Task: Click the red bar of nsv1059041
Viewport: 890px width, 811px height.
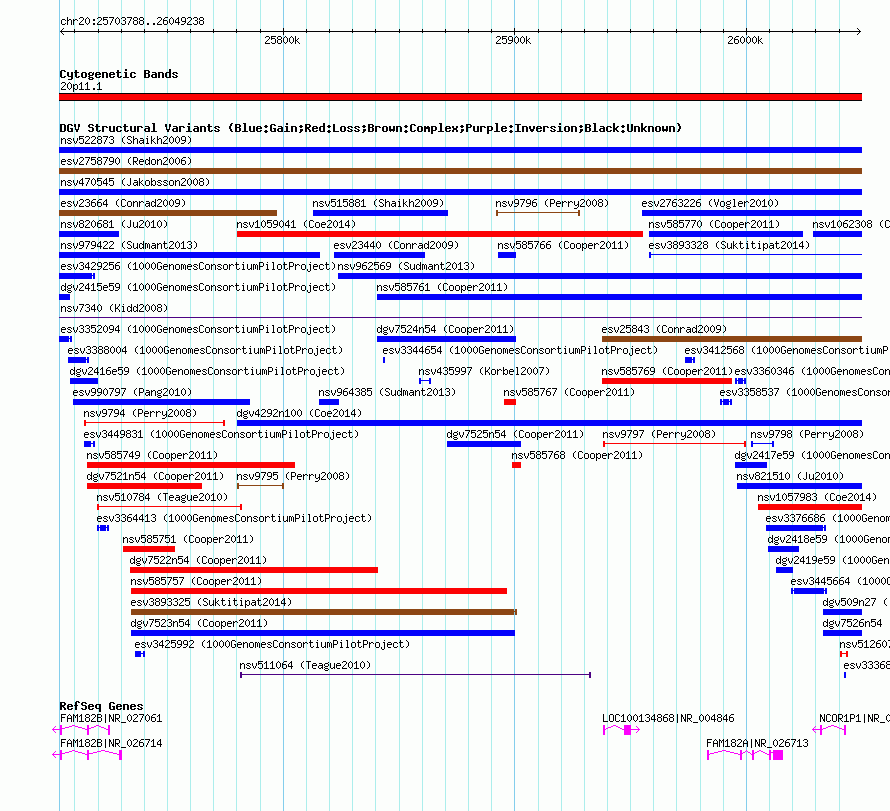Action: pyautogui.click(x=439, y=234)
